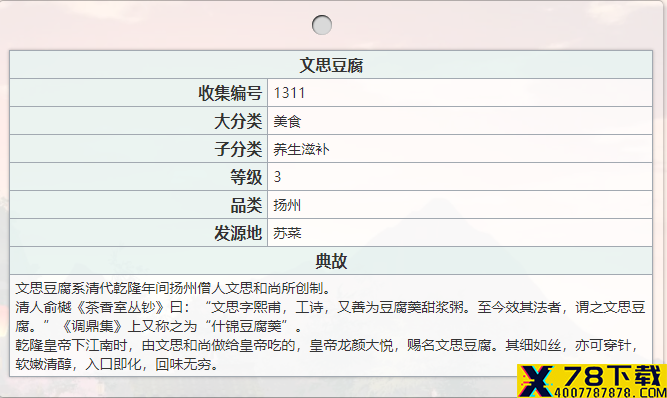Click the line starting 软嫩清醇，入口即化
The height and width of the screenshot is (398, 667).
[x=117, y=364]
